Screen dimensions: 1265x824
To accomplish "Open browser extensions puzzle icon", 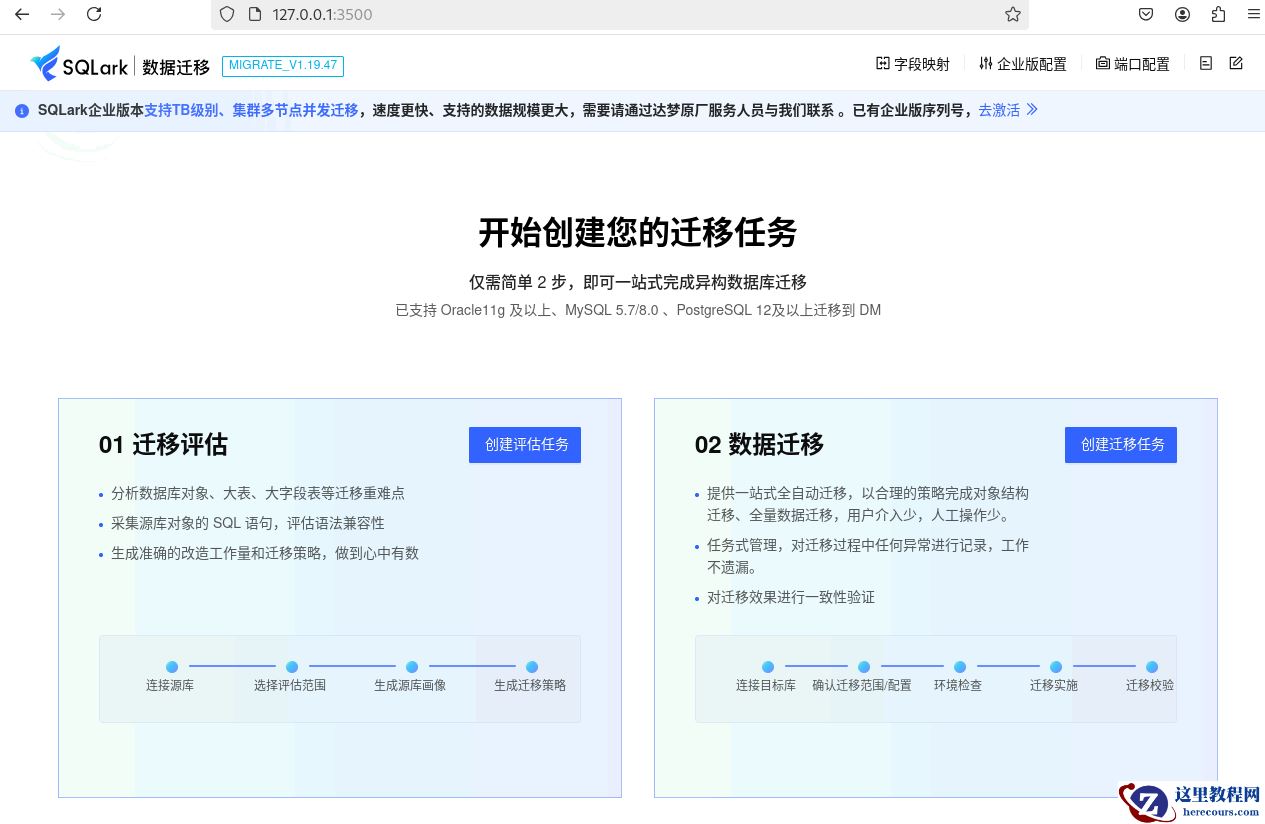I will tap(1218, 14).
